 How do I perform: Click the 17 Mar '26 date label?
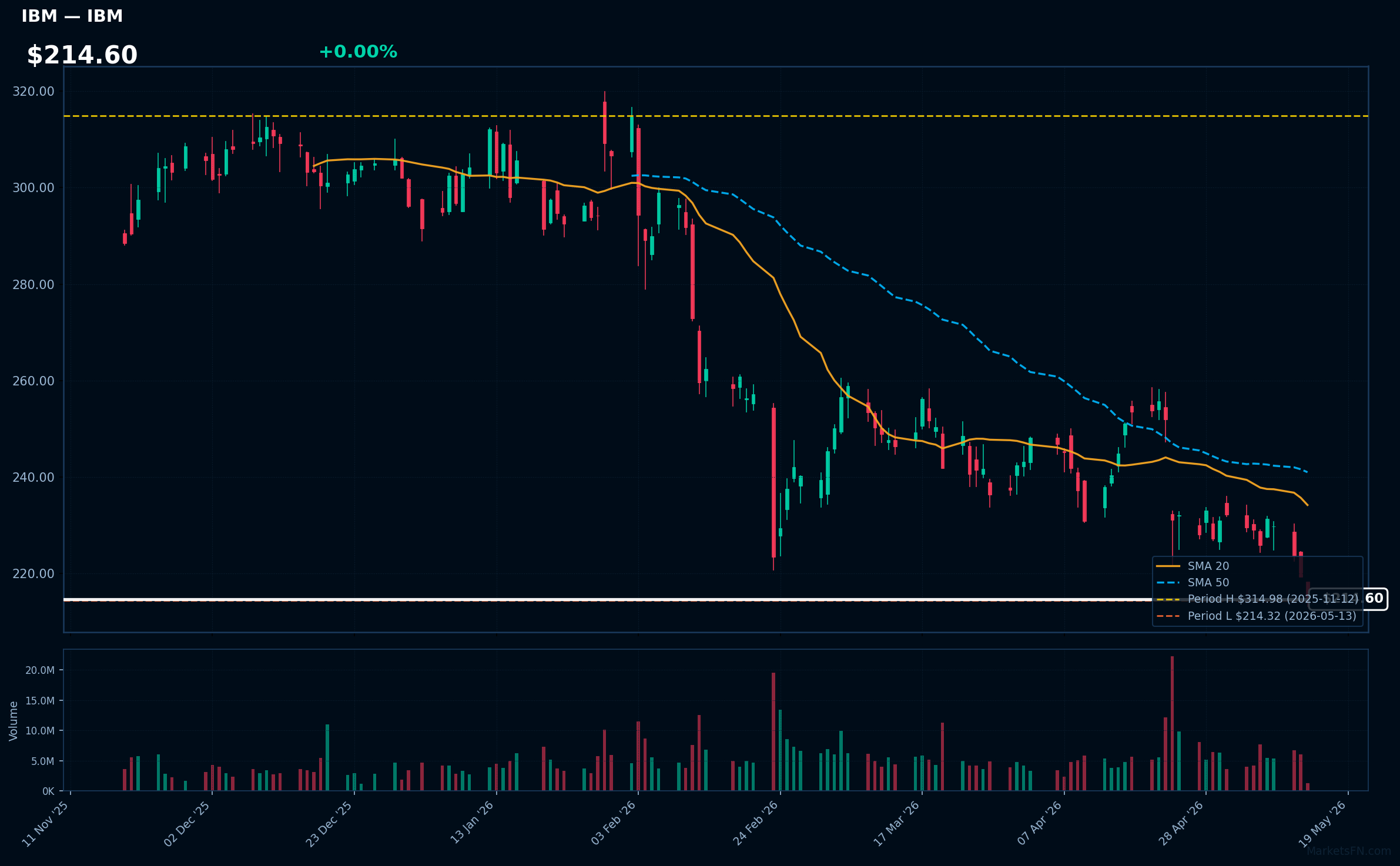pos(897,824)
